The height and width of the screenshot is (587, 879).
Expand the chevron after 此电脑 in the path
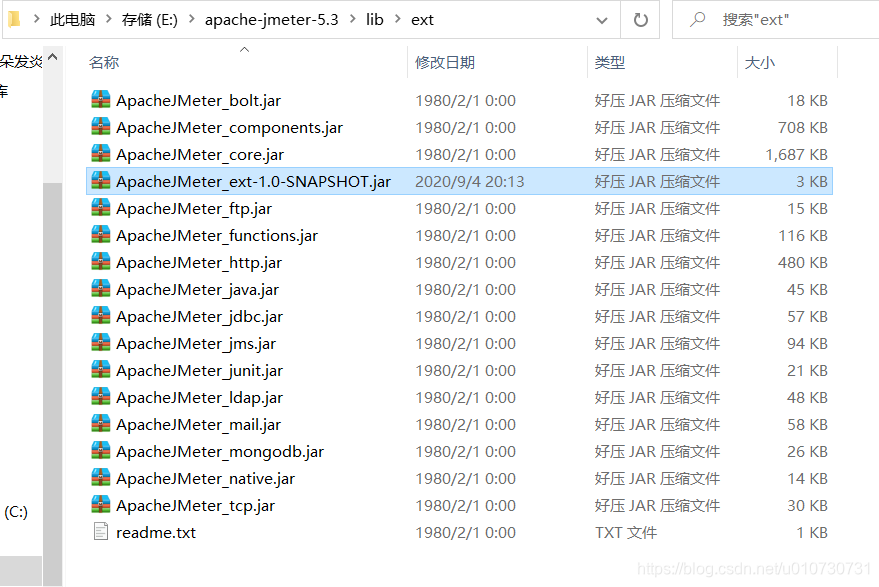tap(108, 19)
